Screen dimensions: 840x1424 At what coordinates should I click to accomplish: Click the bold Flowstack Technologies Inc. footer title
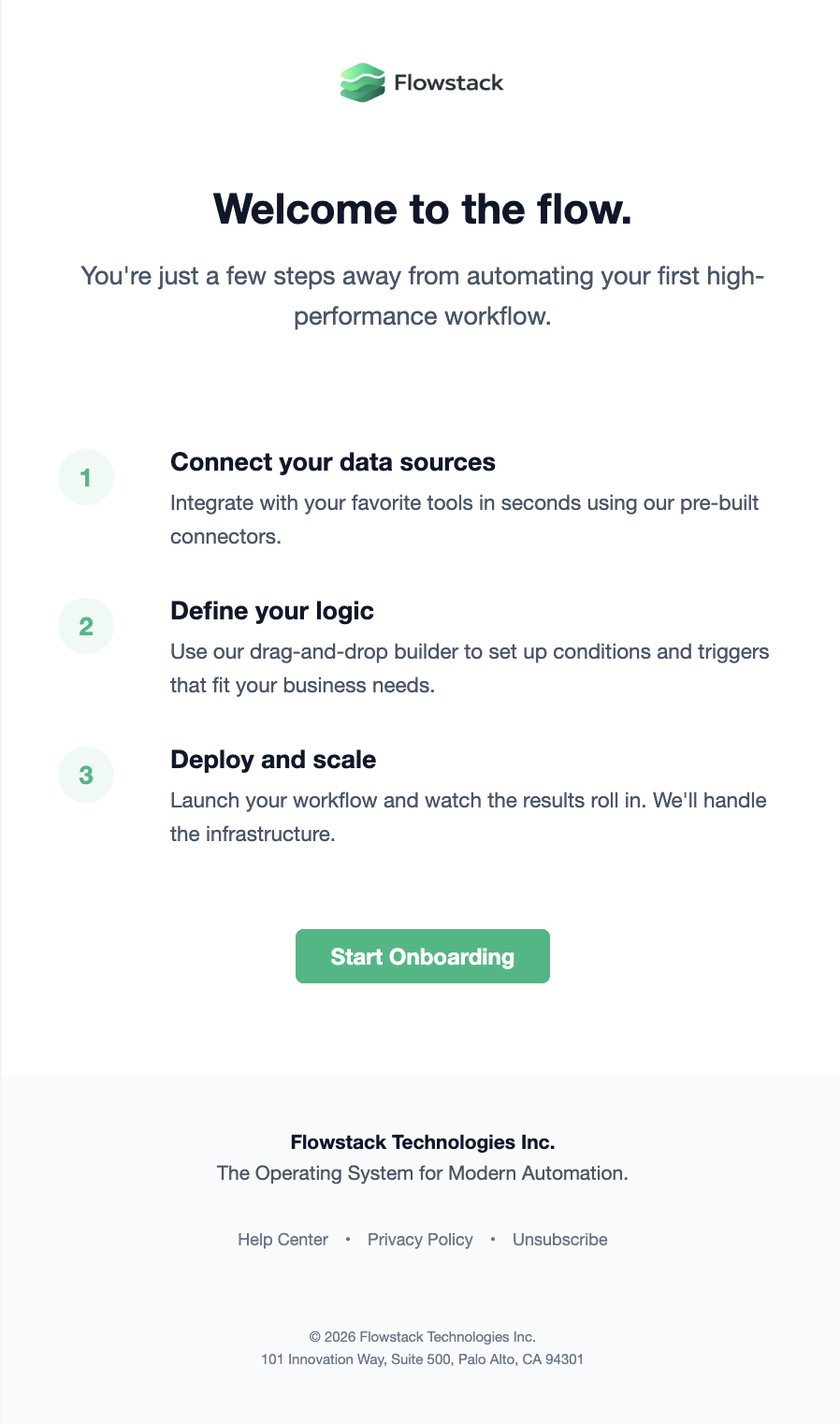point(423,1142)
